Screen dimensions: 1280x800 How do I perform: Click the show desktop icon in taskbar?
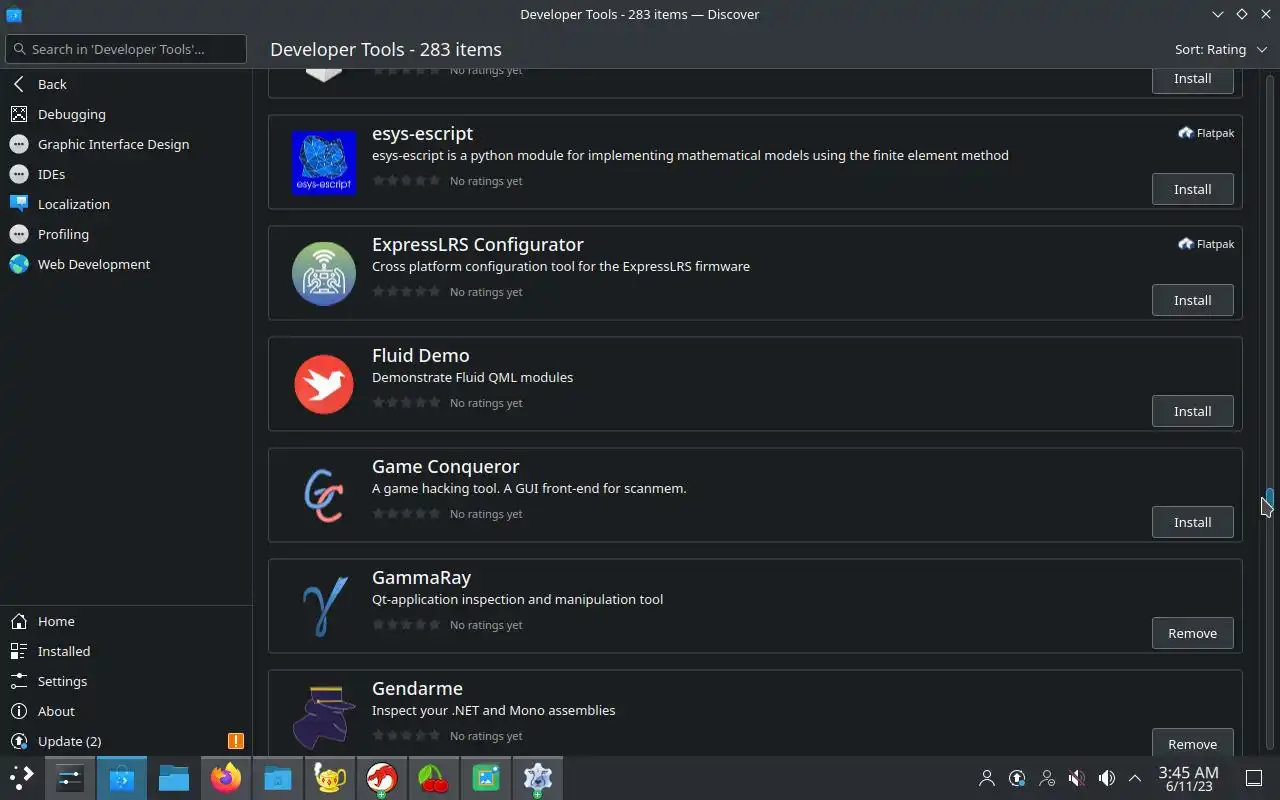(1253, 777)
